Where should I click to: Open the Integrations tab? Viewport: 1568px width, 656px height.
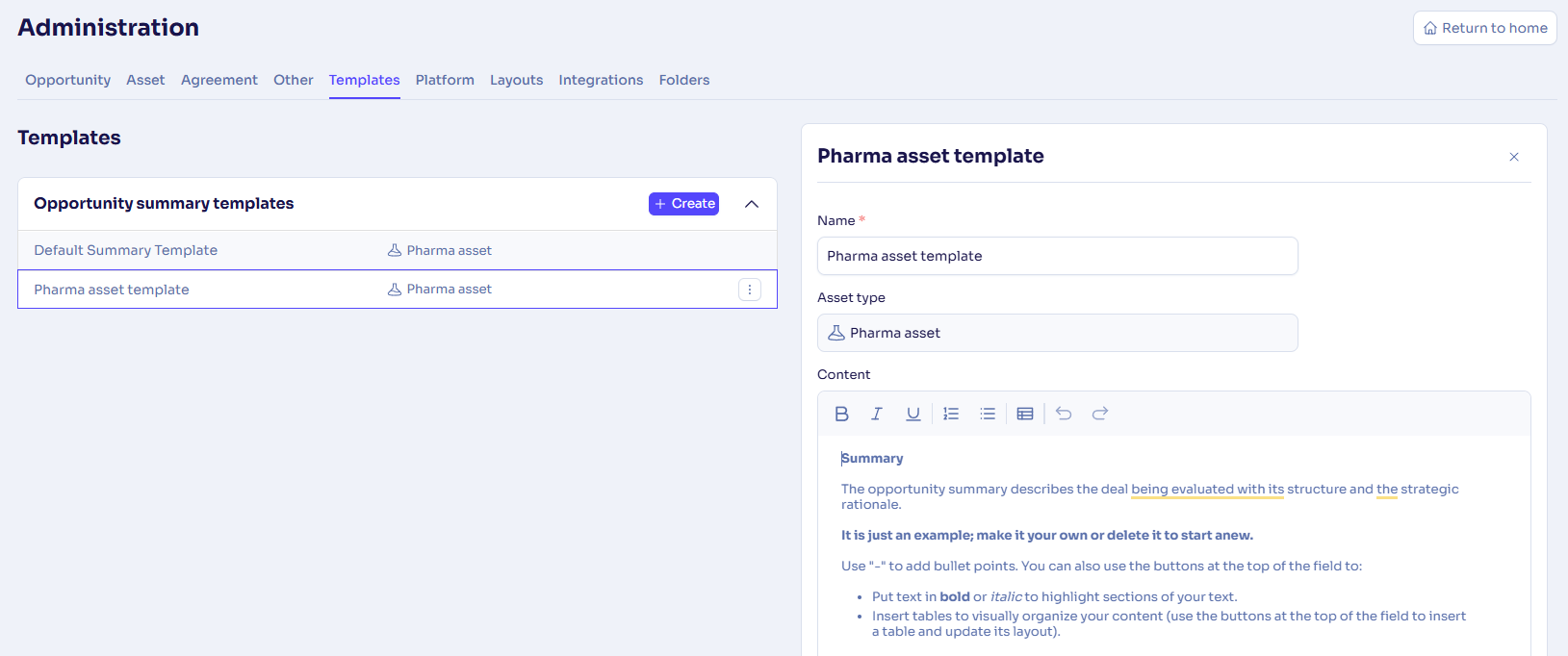[x=601, y=80]
